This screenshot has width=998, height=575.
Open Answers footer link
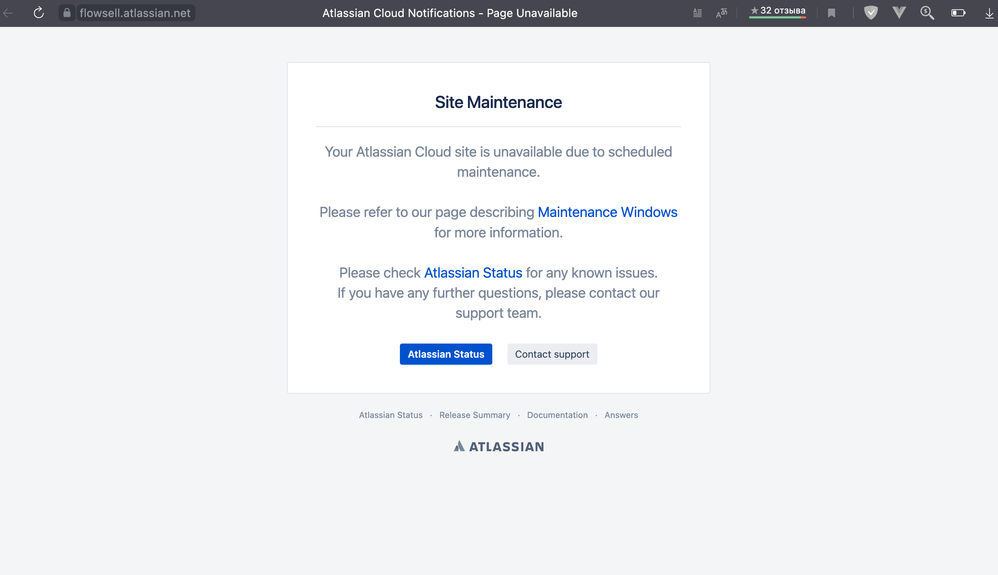[621, 415]
